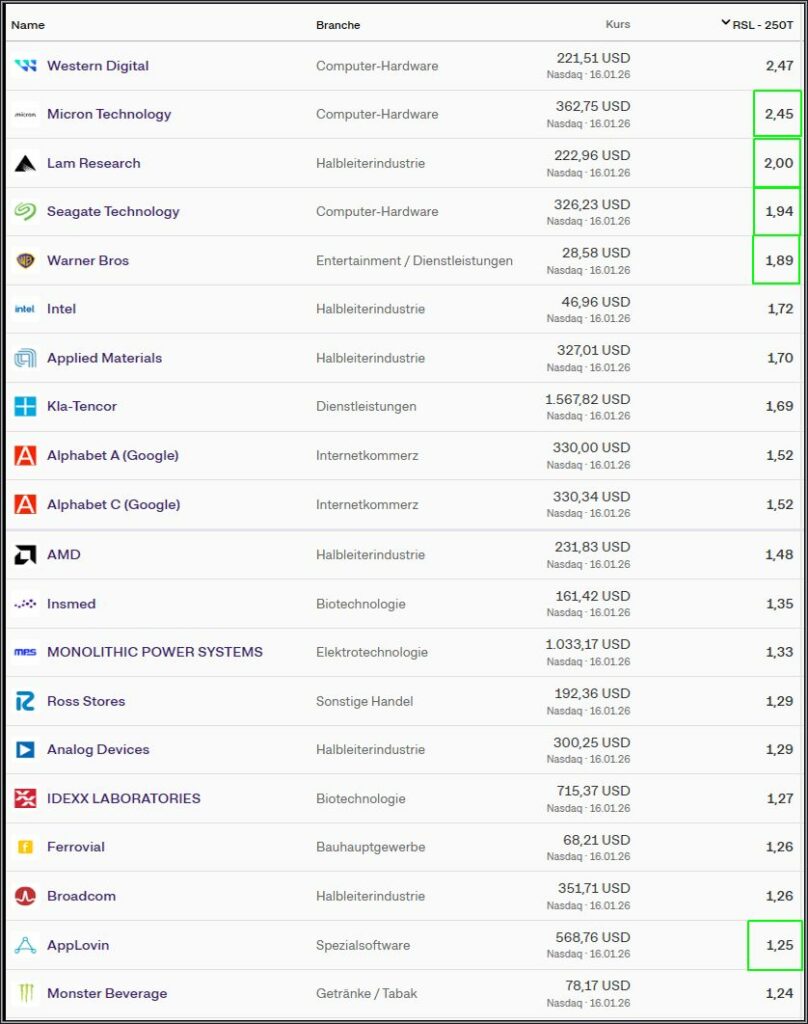The height and width of the screenshot is (1024, 808).
Task: Open the IDEXX LABORATORIES link
Action: [124, 798]
